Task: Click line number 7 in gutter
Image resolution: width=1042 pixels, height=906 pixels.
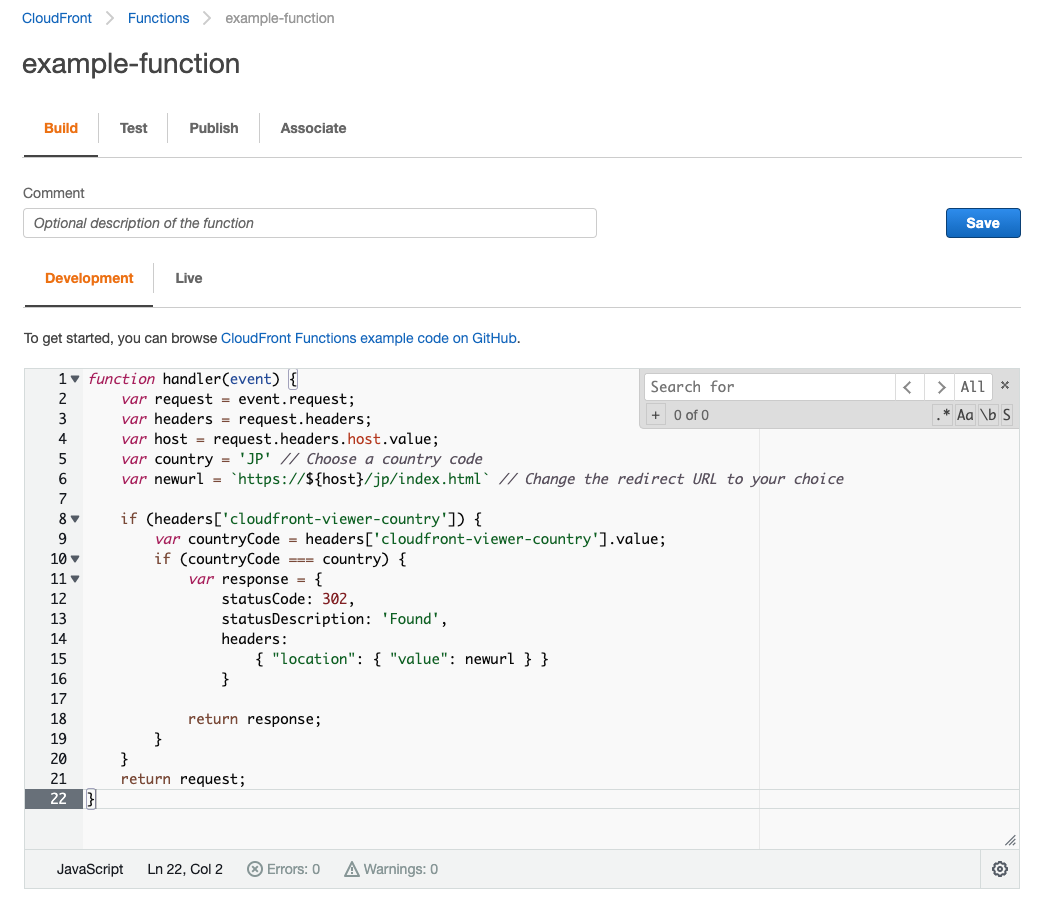Action: [x=62, y=499]
